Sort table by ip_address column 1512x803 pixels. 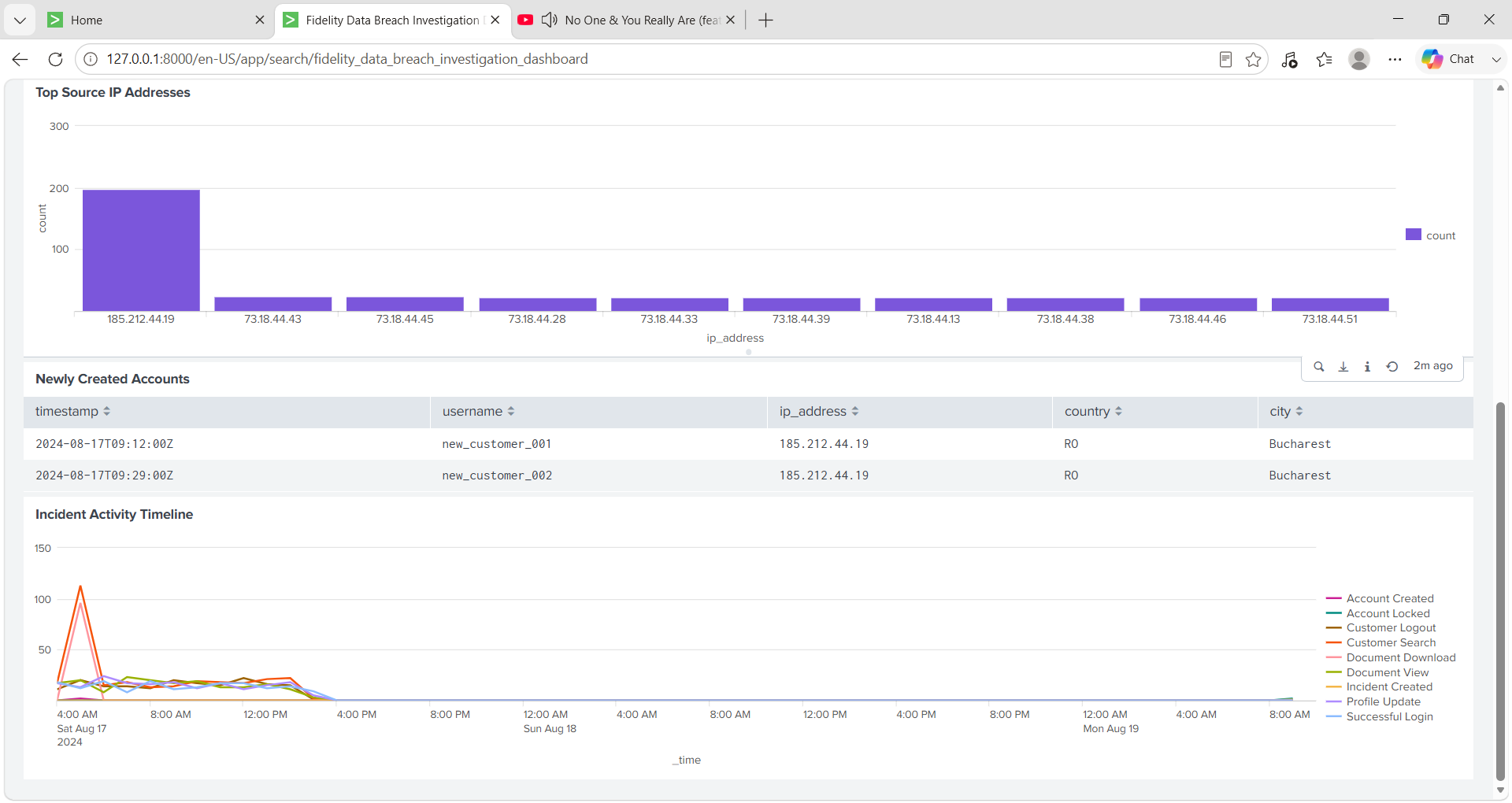[x=819, y=412]
